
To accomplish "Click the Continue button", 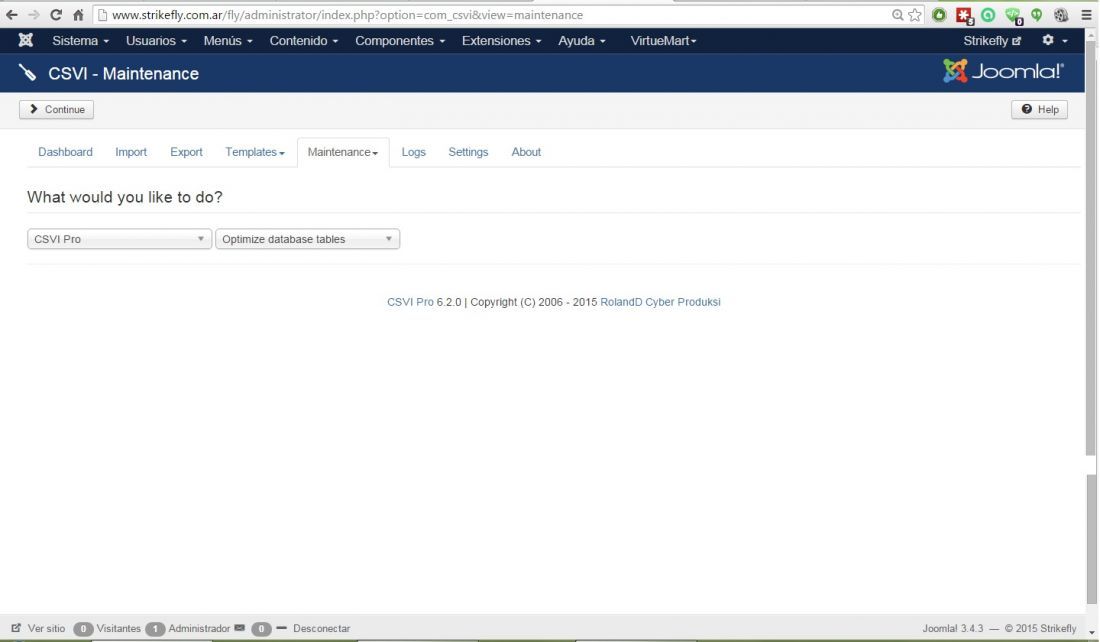I will [56, 109].
